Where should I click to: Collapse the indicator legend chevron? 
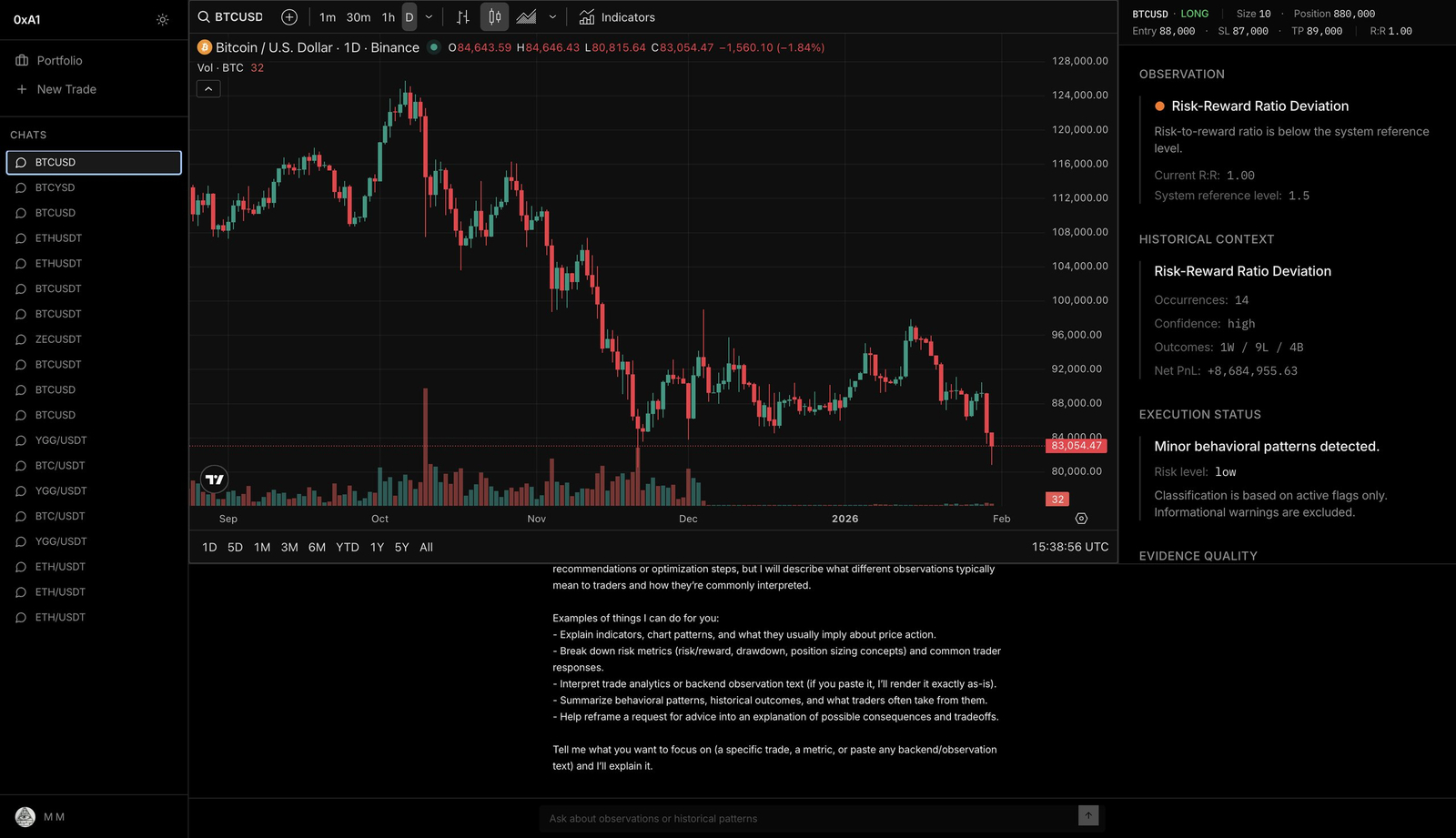(x=208, y=89)
